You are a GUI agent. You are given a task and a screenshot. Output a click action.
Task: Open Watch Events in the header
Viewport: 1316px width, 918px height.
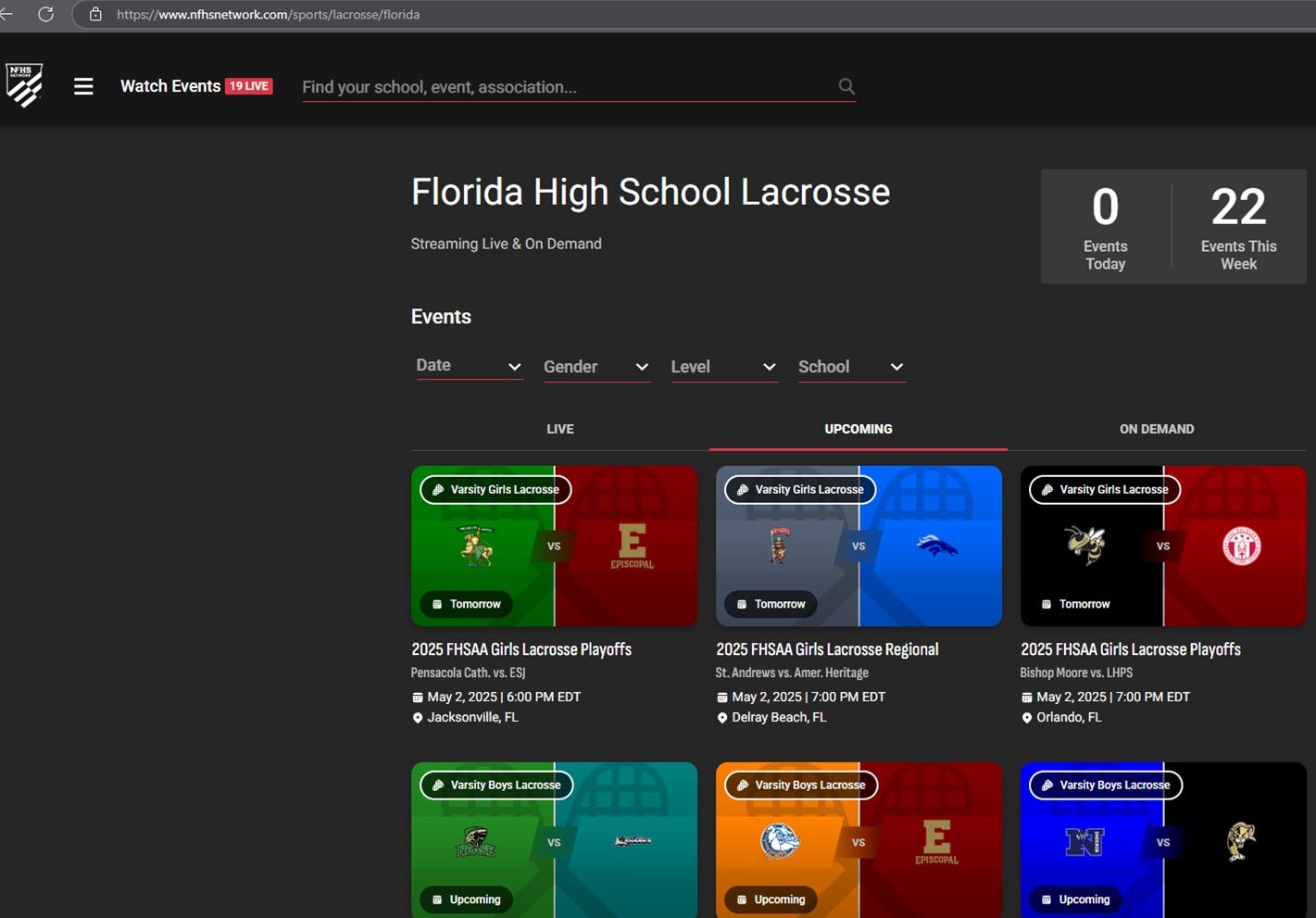[x=170, y=86]
